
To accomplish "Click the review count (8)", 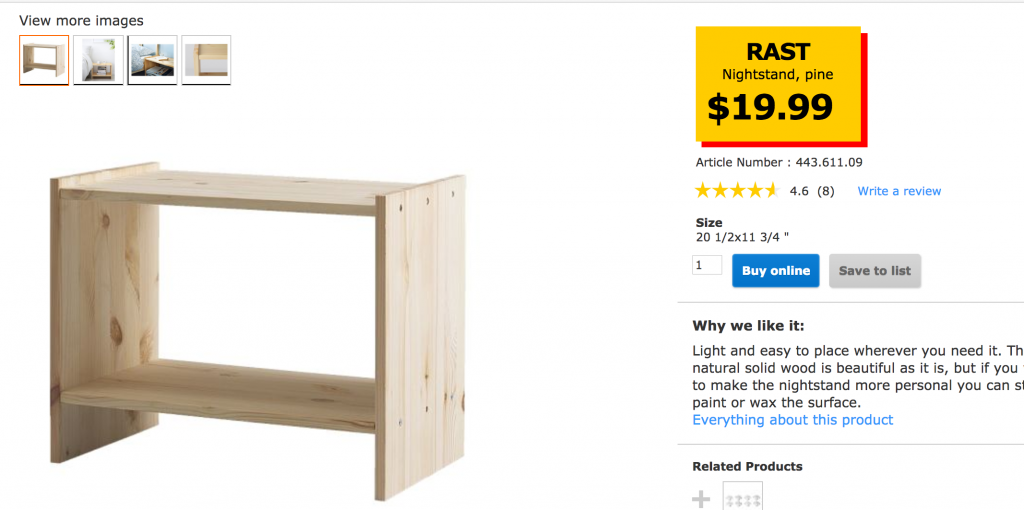I will tap(825, 191).
